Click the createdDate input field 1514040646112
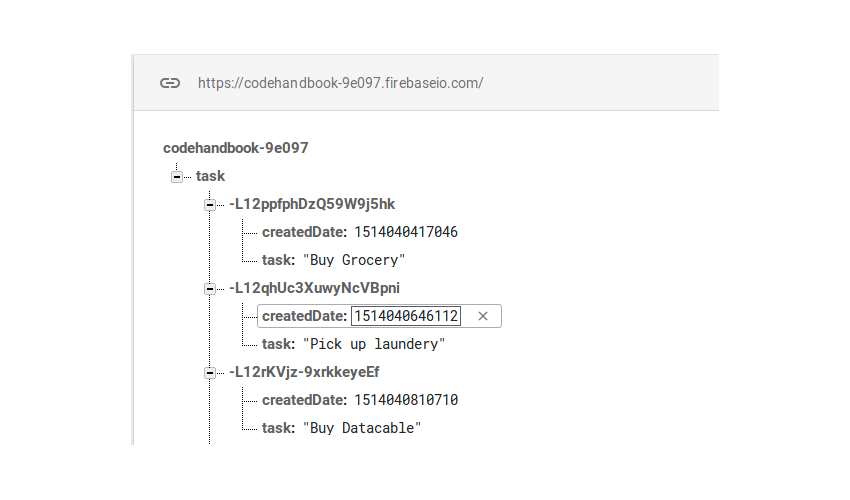The image size is (850, 500). [406, 316]
